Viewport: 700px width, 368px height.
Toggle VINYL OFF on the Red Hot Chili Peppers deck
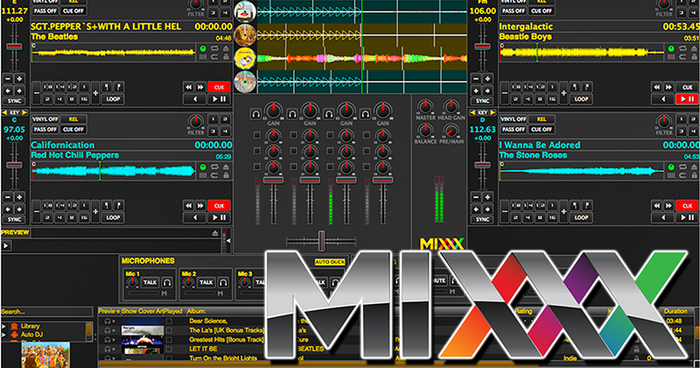tap(45, 119)
